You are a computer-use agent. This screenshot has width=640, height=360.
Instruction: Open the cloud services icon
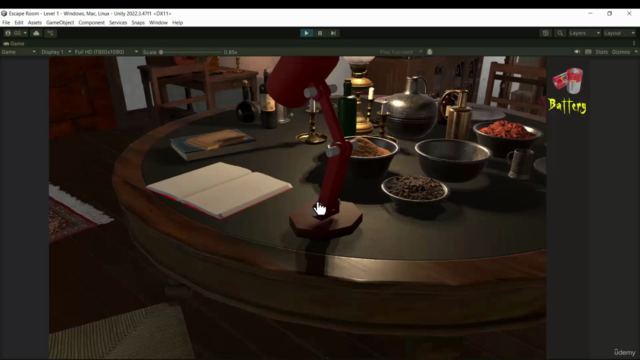pos(36,33)
